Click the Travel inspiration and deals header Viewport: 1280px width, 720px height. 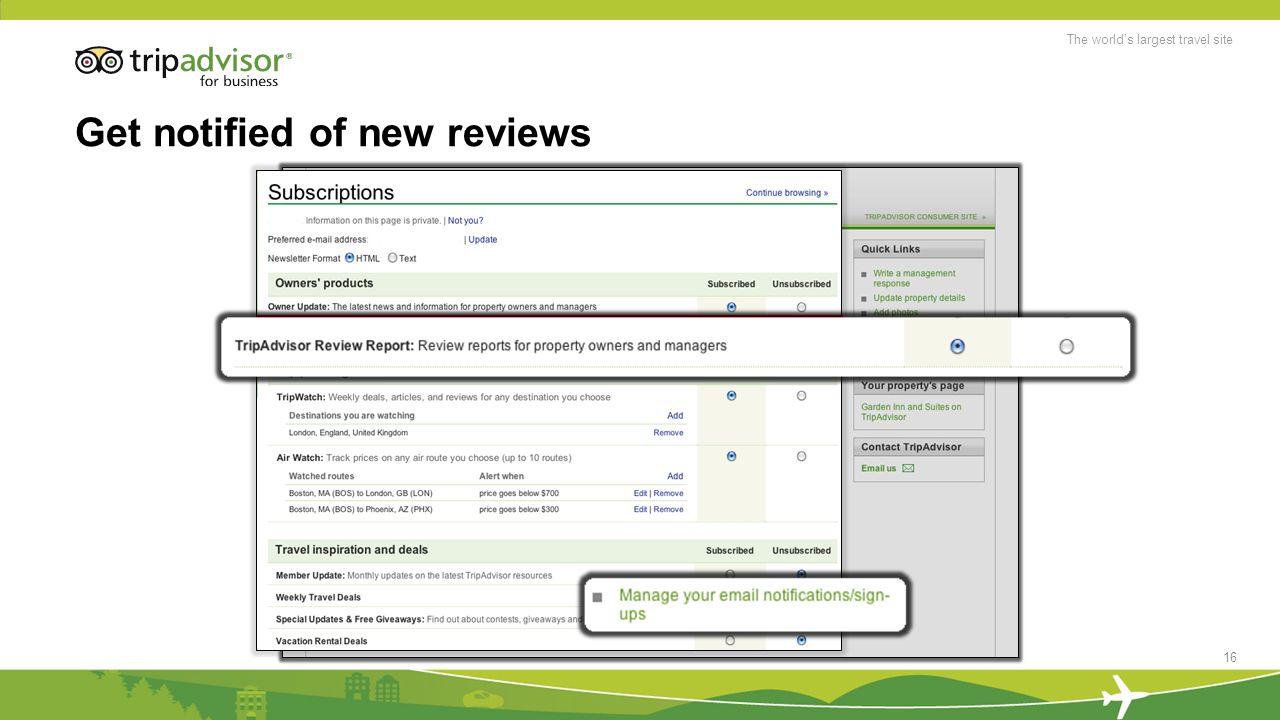click(x=351, y=550)
